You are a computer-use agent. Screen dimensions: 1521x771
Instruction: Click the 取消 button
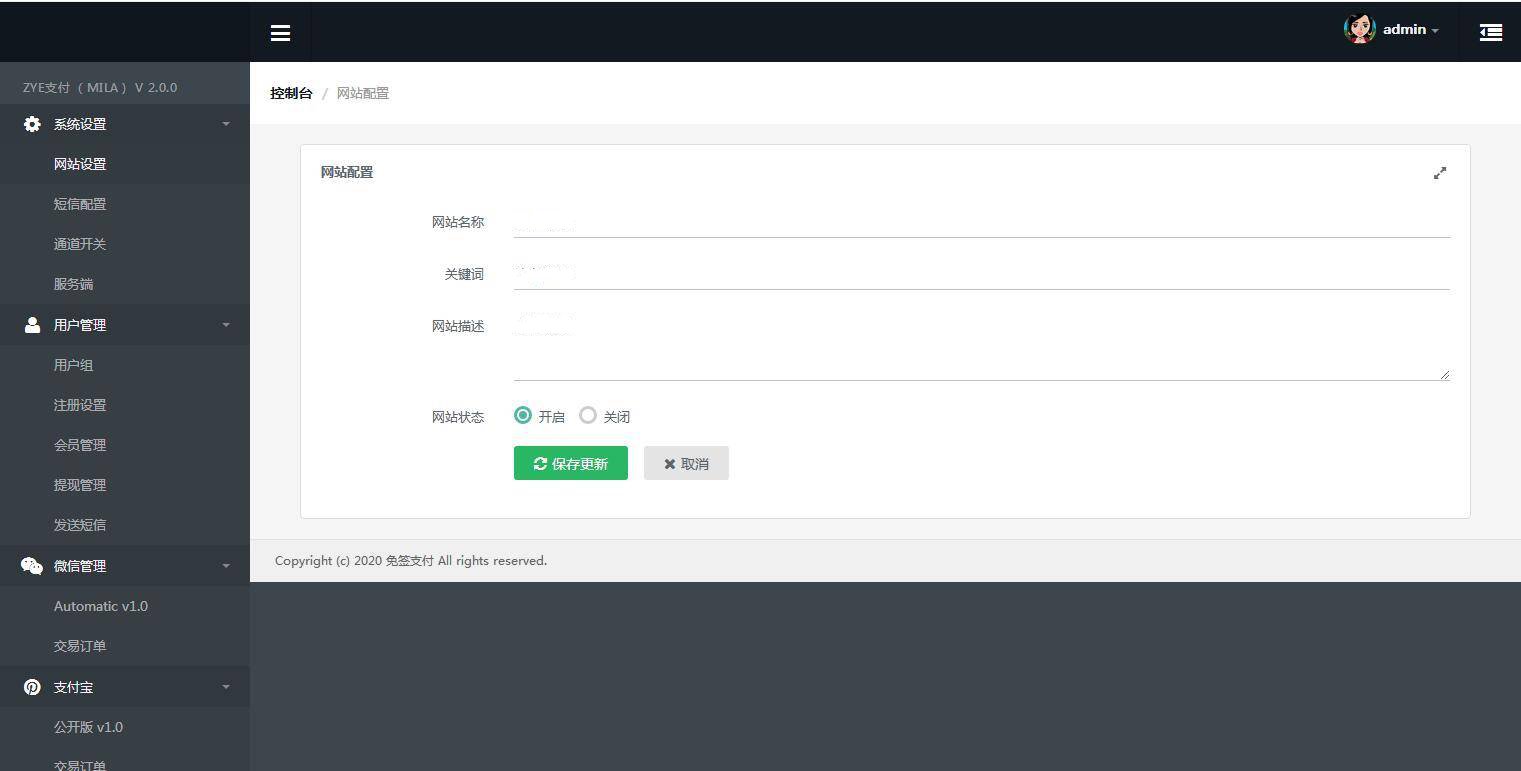click(686, 463)
